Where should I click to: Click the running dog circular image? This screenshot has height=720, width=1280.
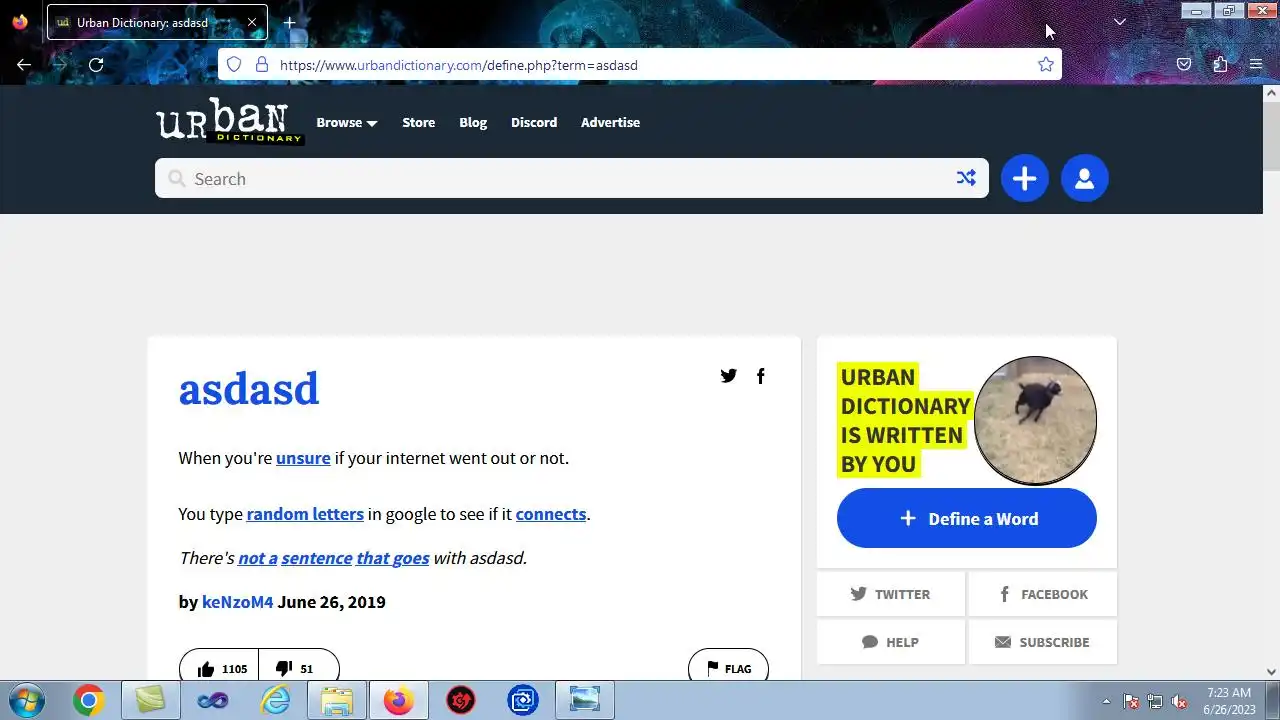pyautogui.click(x=1035, y=420)
